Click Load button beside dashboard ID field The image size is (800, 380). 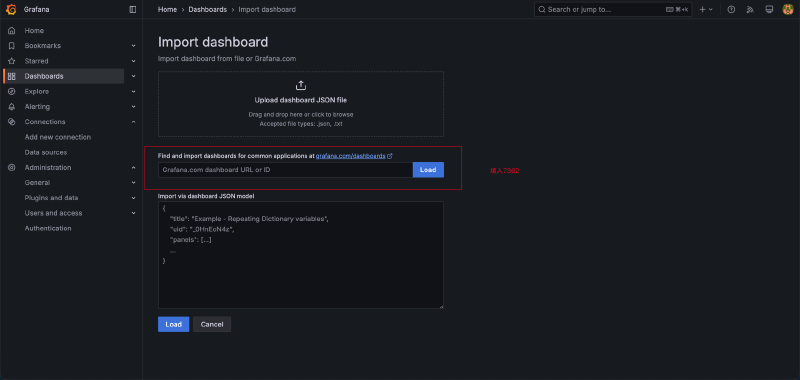pos(428,170)
